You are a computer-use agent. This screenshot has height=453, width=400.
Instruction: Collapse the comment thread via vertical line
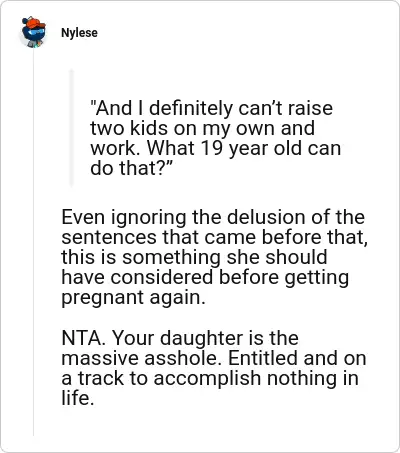33,242
